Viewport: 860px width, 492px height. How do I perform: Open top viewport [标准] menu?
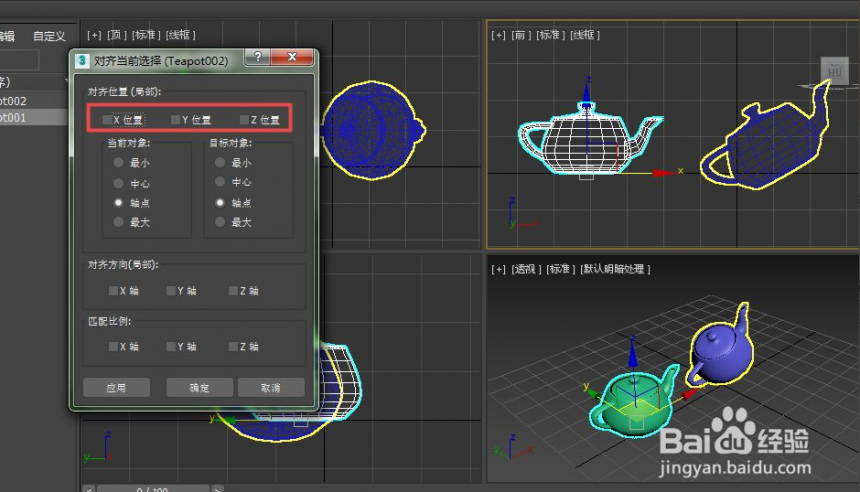pos(146,35)
